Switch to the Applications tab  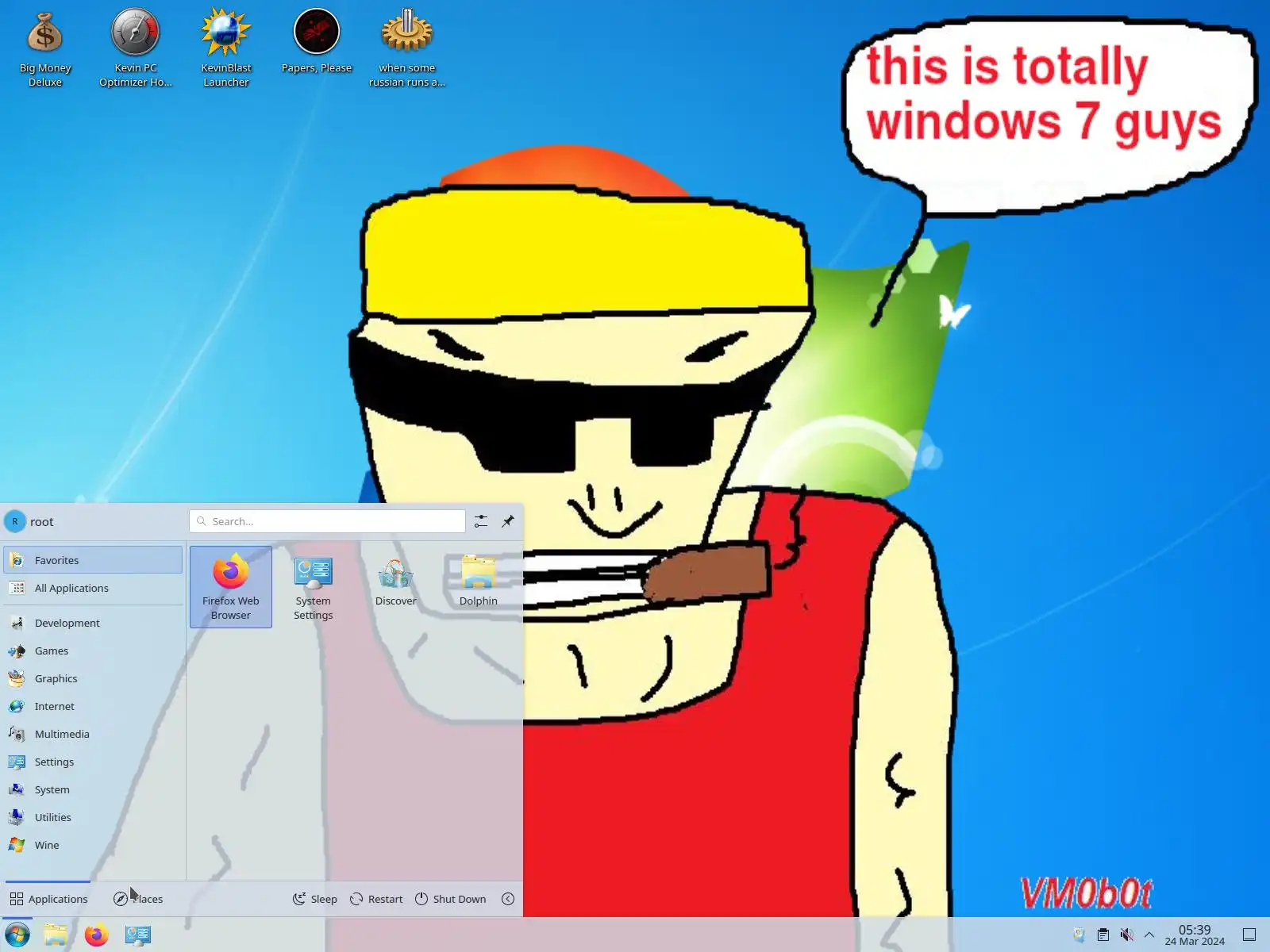click(48, 899)
